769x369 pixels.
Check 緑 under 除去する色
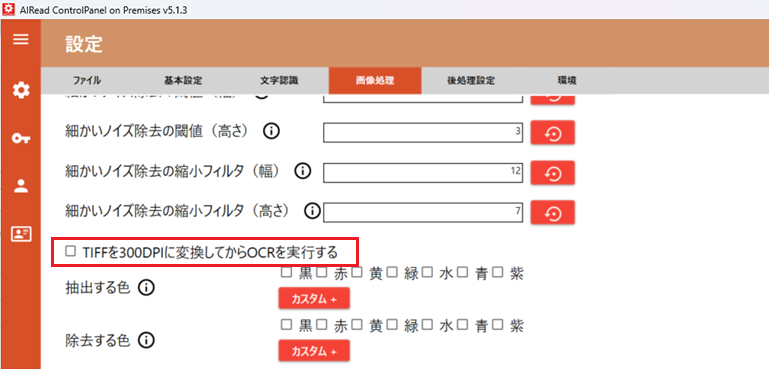coord(391,324)
